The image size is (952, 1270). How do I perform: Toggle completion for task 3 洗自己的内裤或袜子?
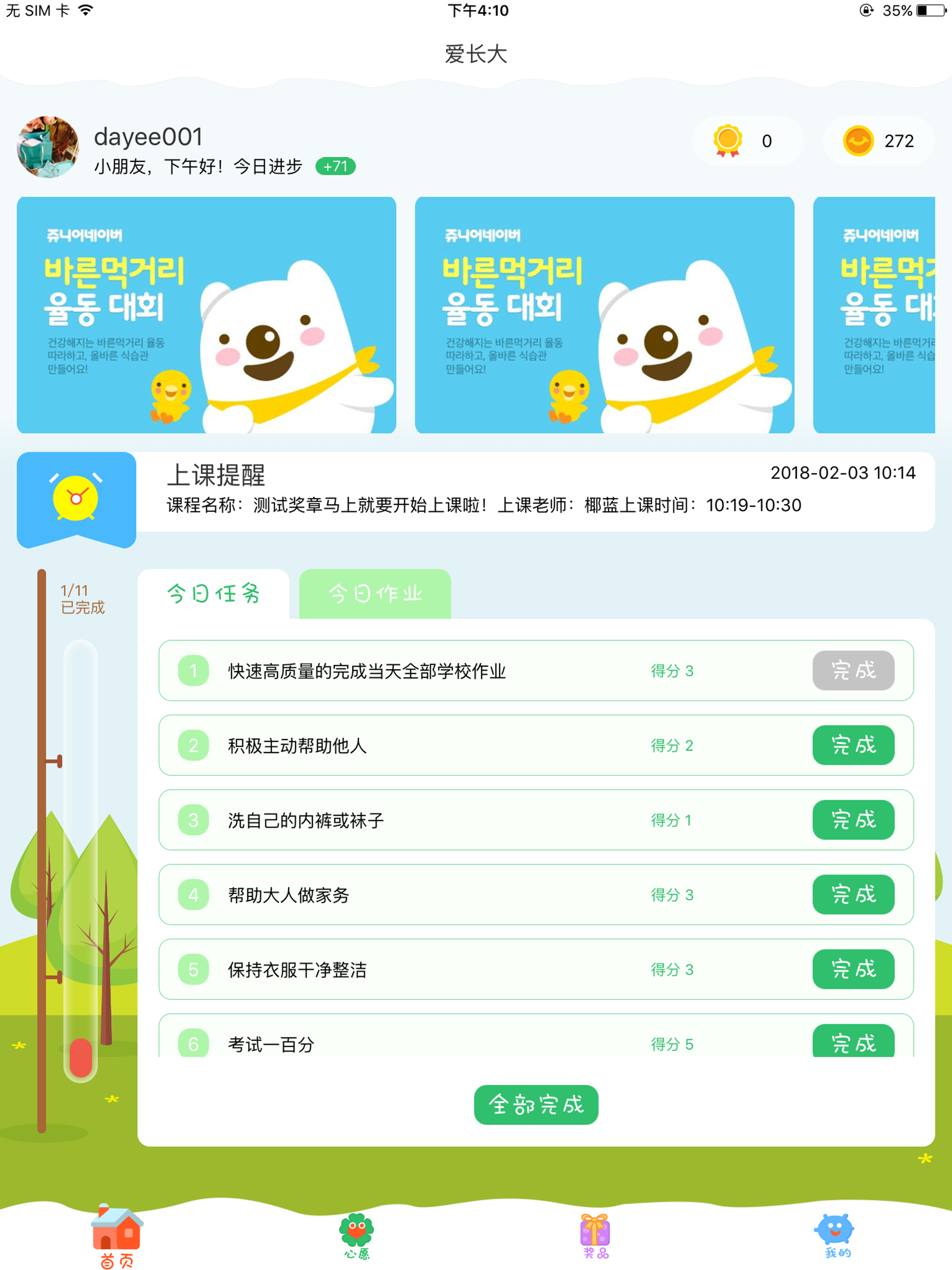tap(850, 821)
